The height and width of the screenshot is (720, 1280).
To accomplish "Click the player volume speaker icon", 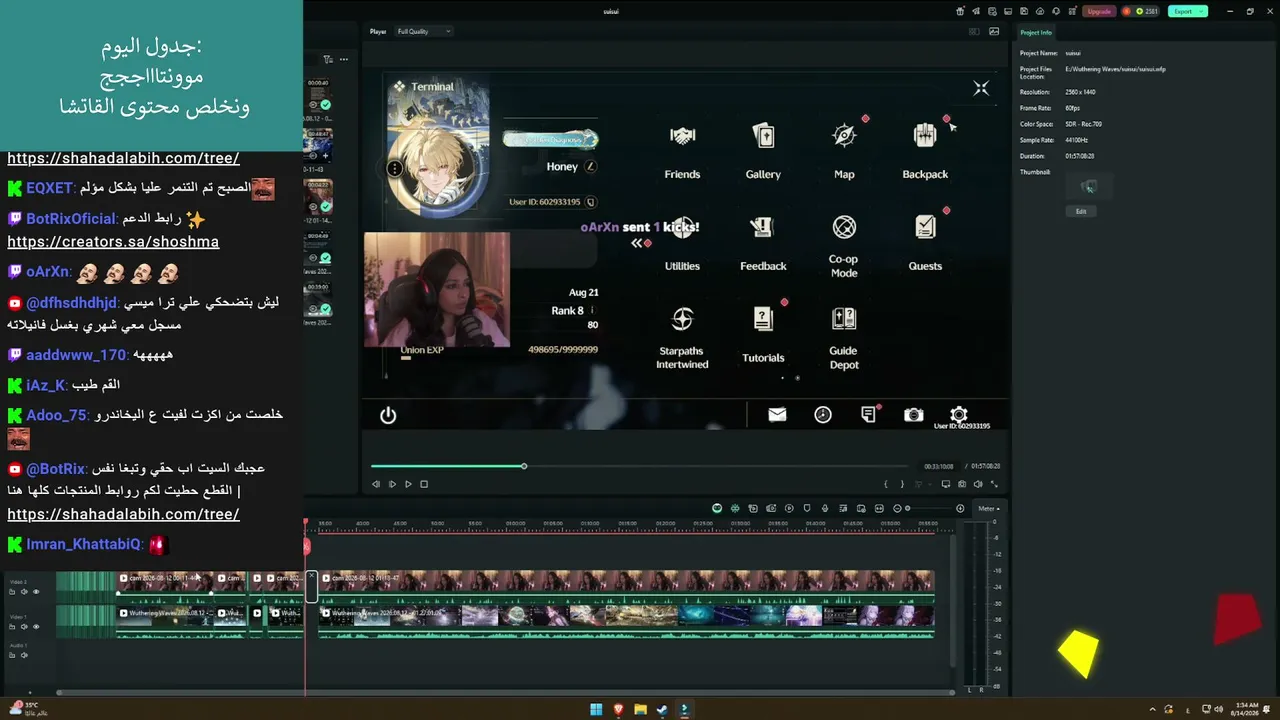I will tap(978, 484).
